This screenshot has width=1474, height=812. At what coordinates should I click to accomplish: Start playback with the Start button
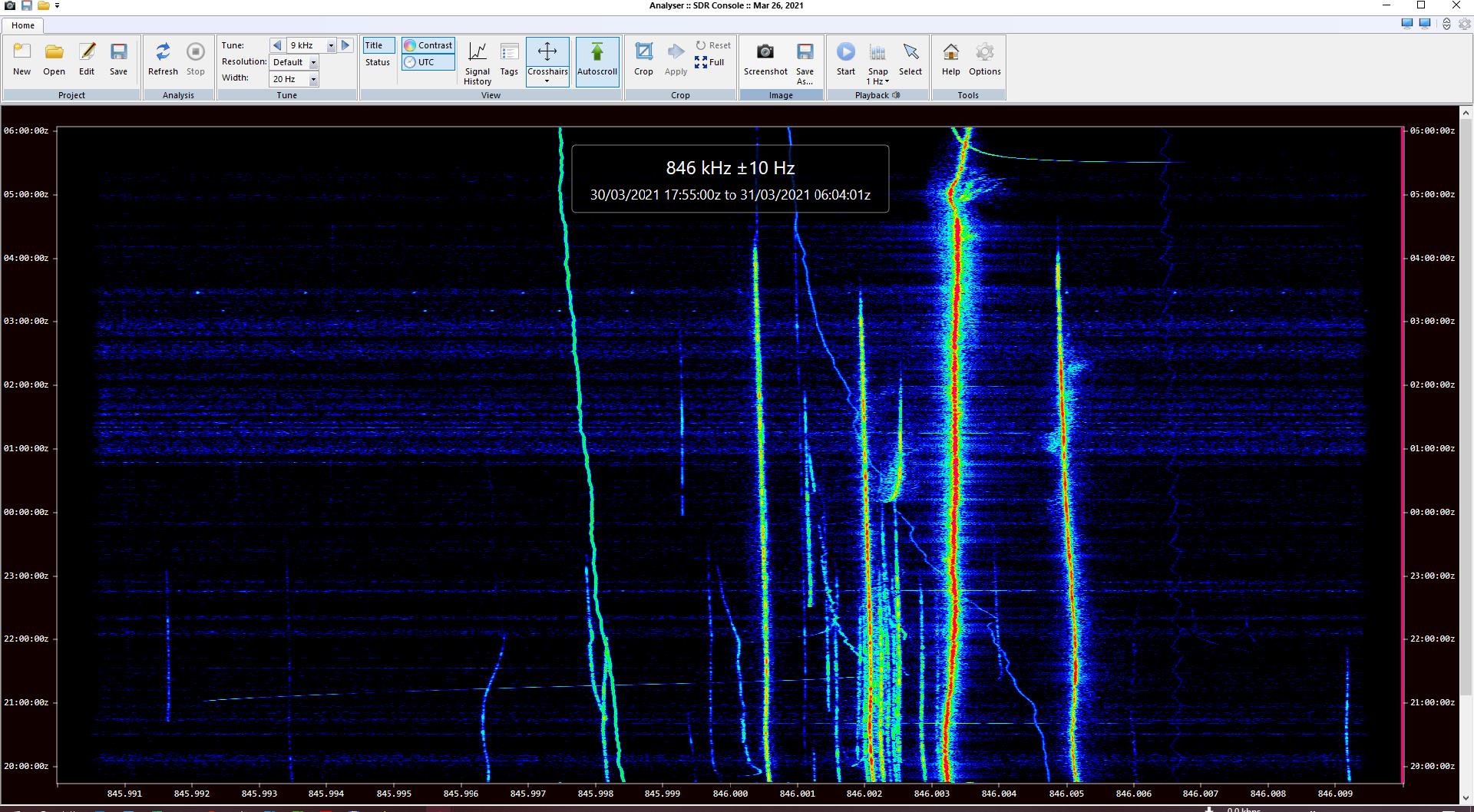(845, 59)
